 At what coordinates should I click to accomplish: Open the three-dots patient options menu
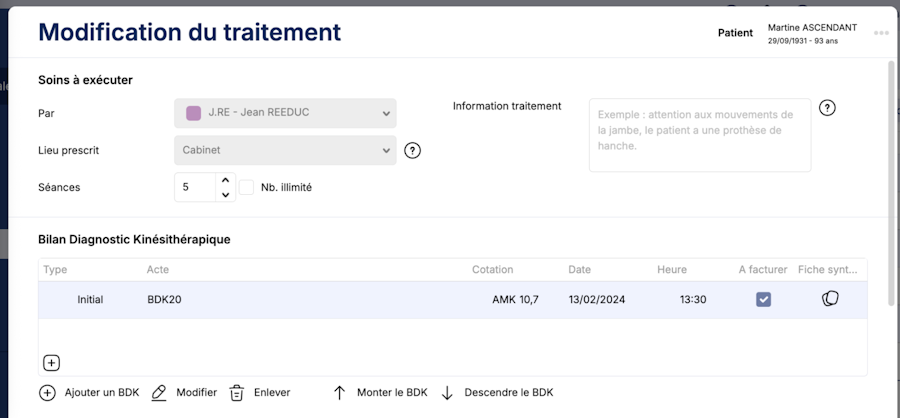(881, 33)
